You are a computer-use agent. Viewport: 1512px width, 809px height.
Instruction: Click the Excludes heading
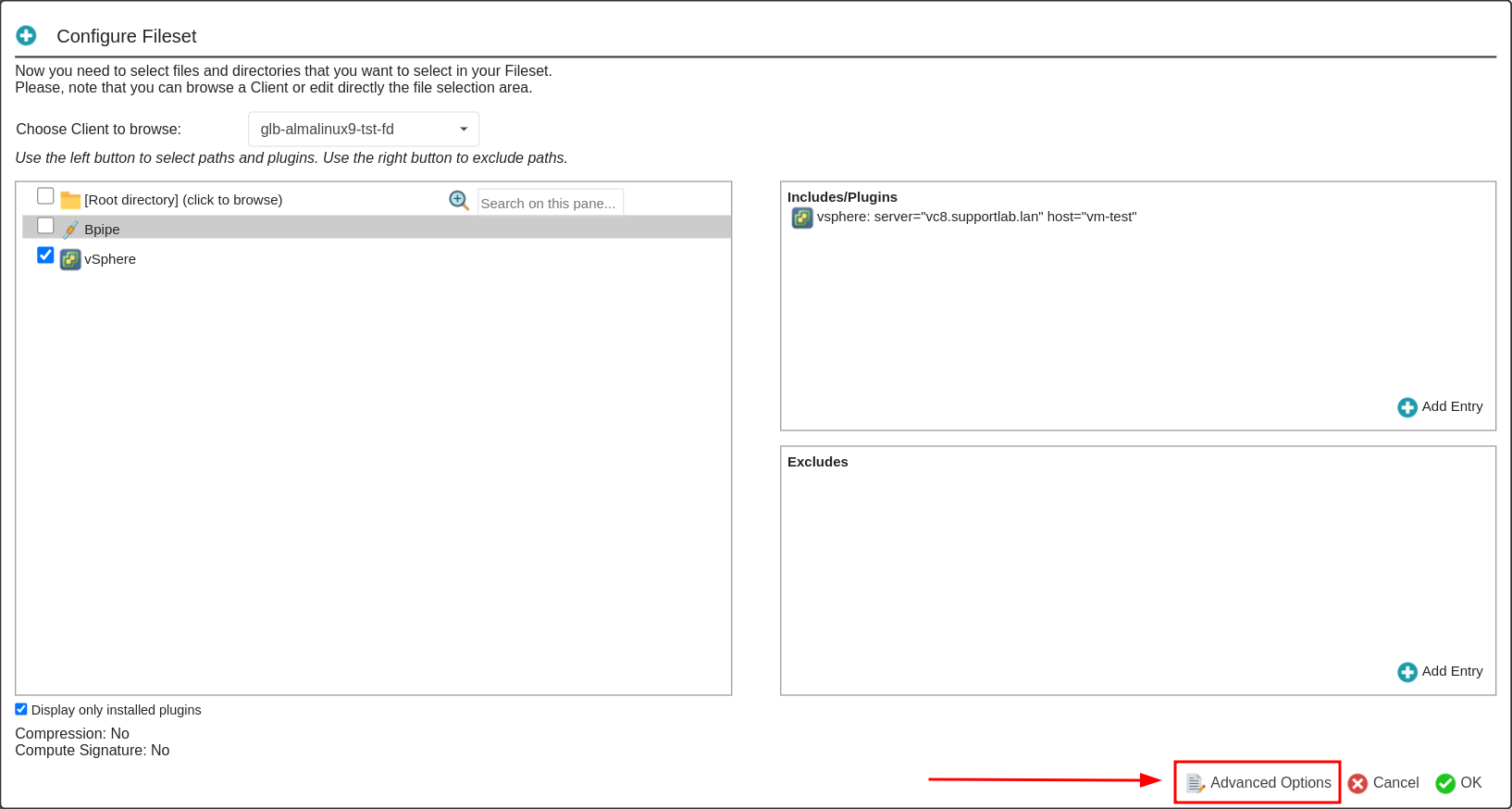(x=818, y=462)
